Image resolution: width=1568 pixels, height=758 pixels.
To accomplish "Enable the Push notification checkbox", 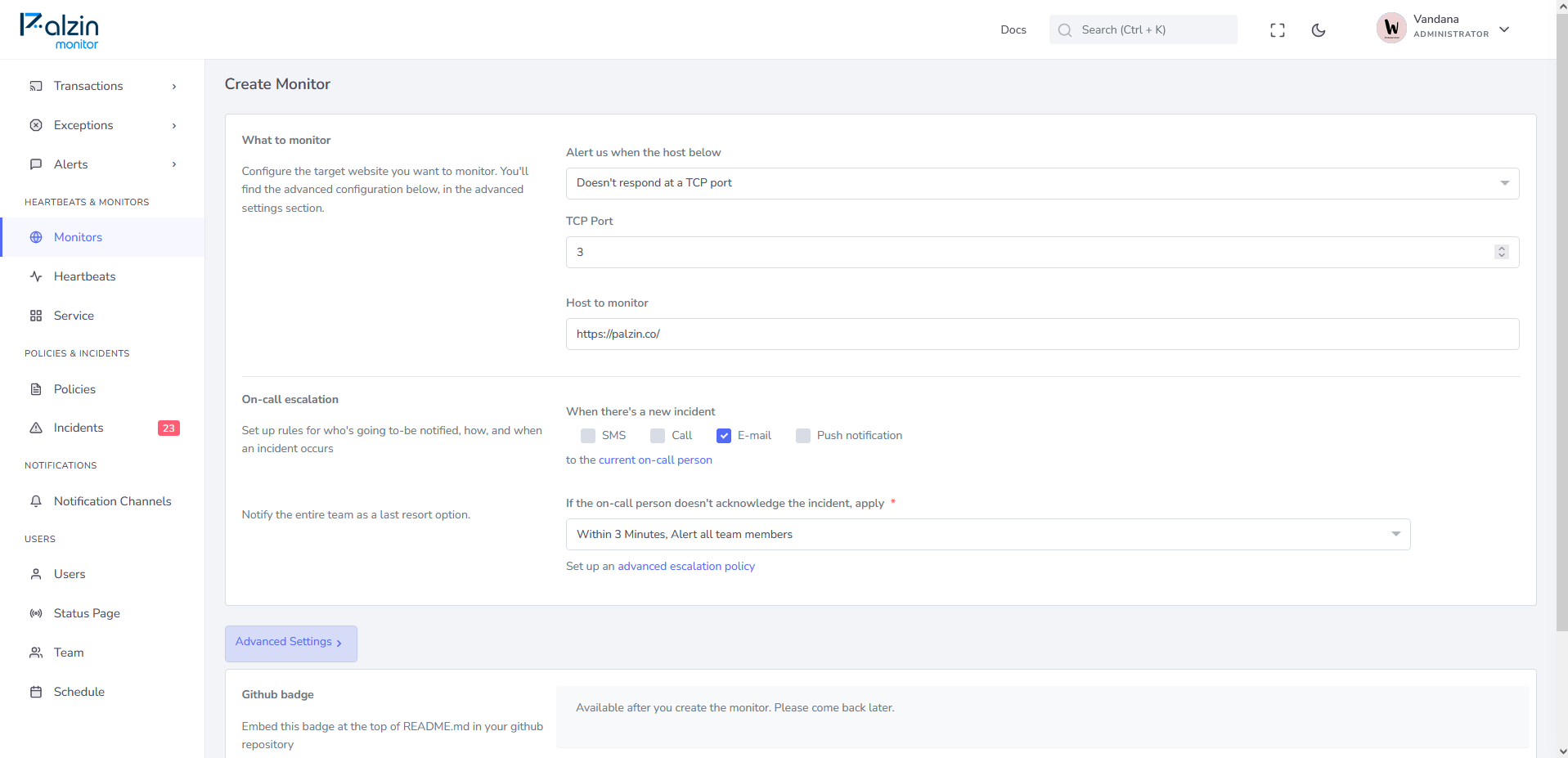I will coord(803,436).
